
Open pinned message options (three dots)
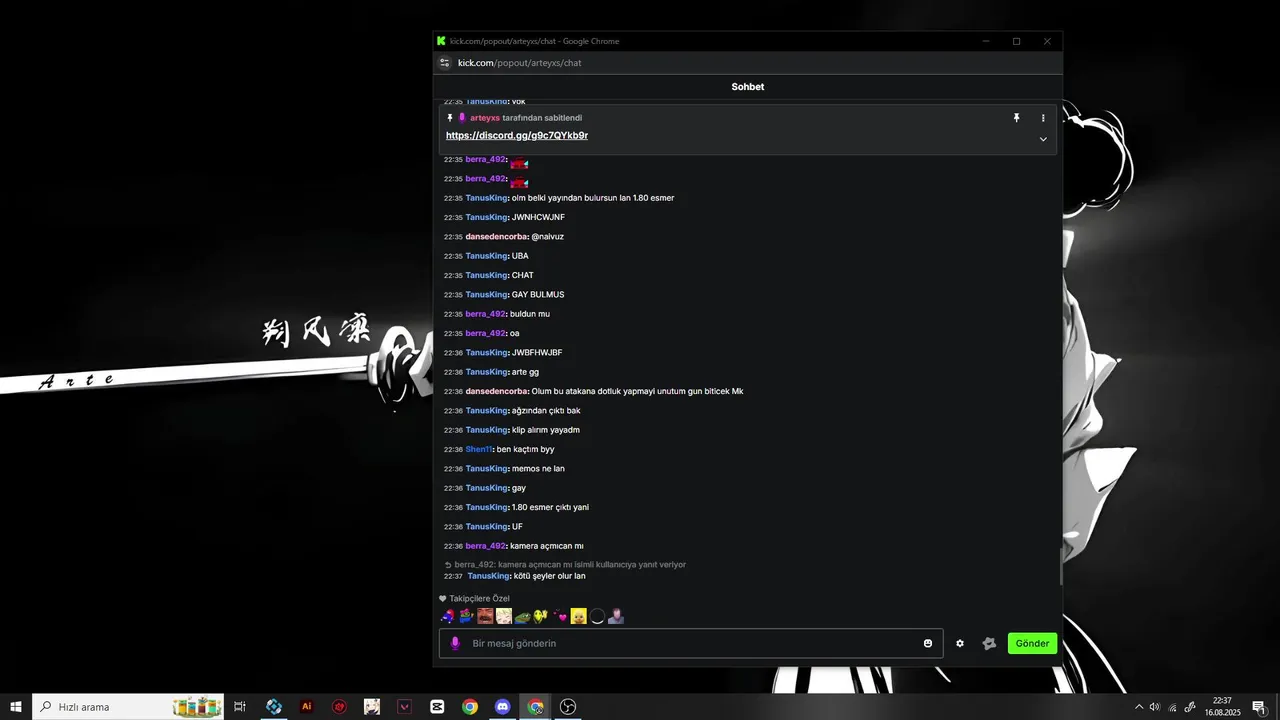(x=1043, y=118)
